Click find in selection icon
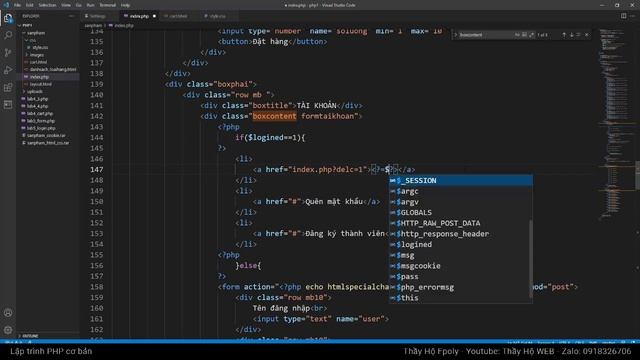Screen dimensions: 640x360 tap(578, 35)
